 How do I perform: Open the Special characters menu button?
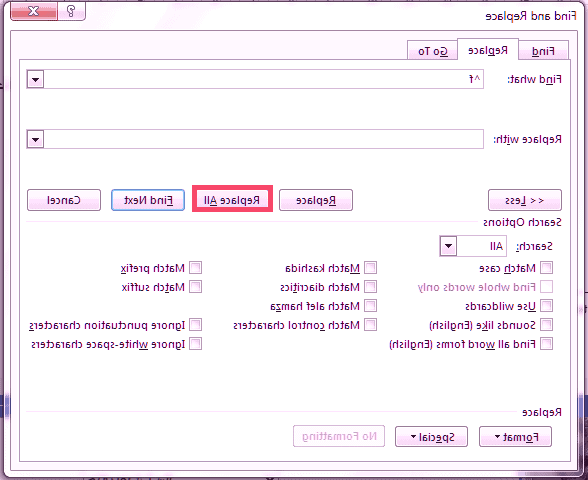[x=431, y=436]
